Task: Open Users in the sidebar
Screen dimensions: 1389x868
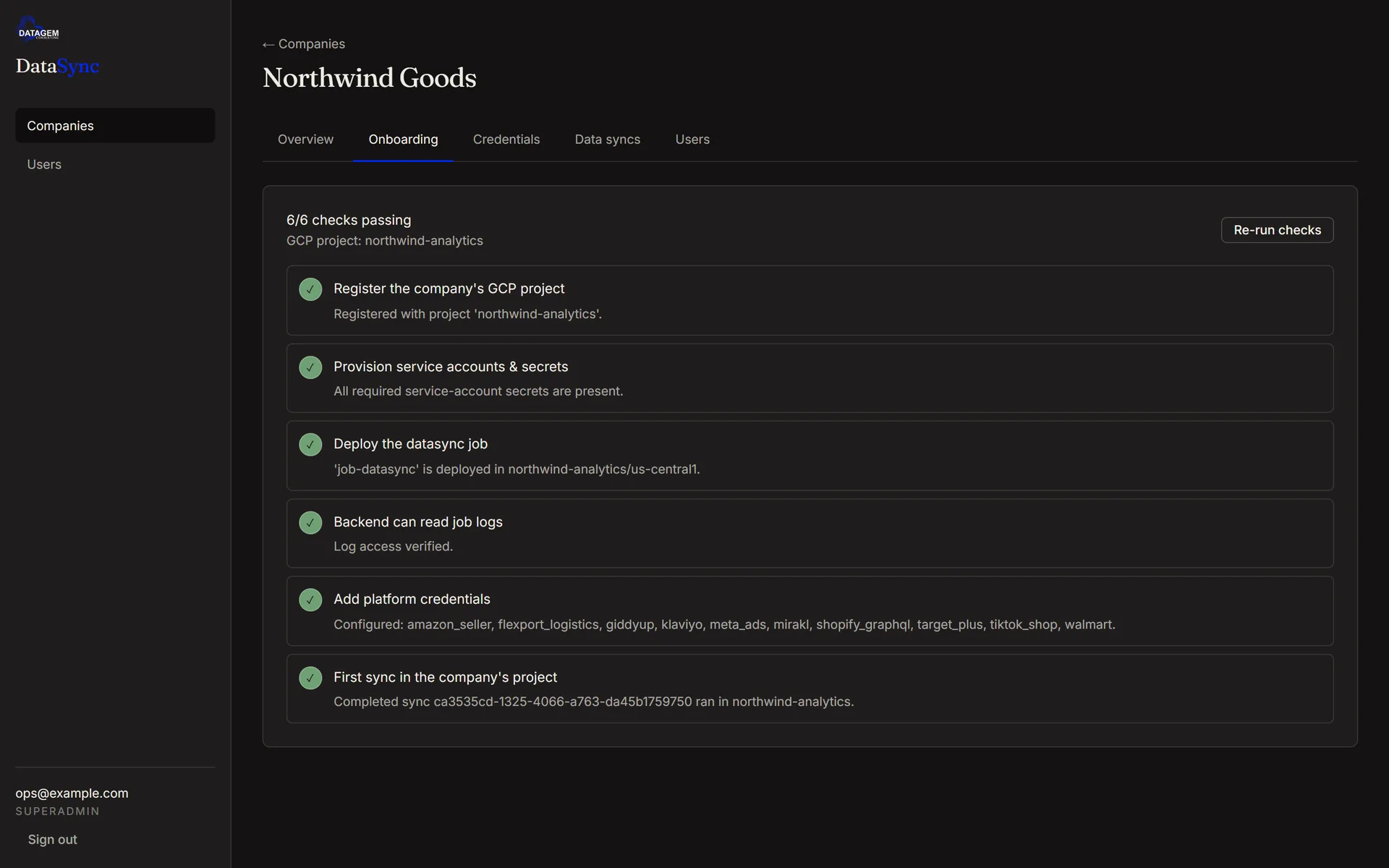Action: [x=115, y=165]
